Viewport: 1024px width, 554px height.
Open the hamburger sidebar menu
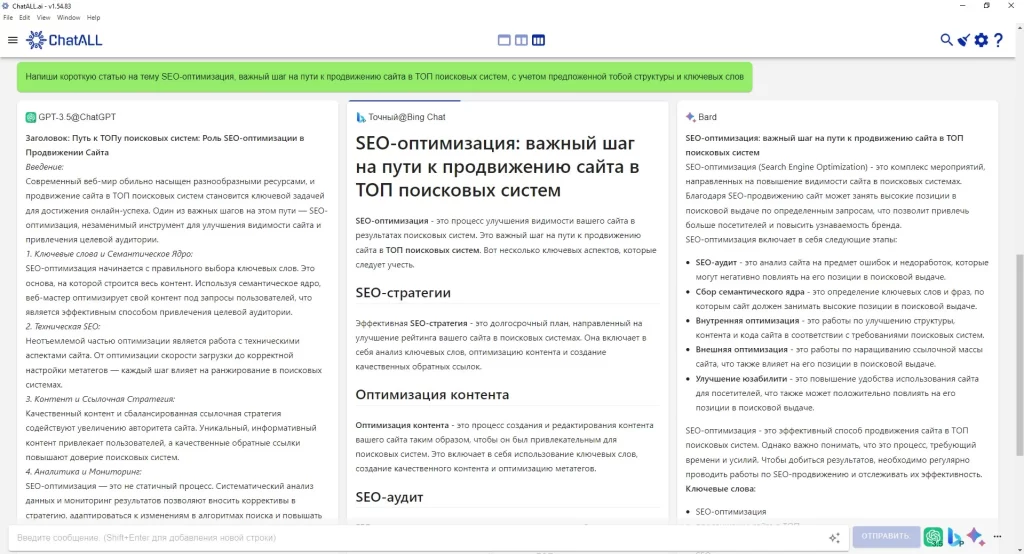coord(12,40)
